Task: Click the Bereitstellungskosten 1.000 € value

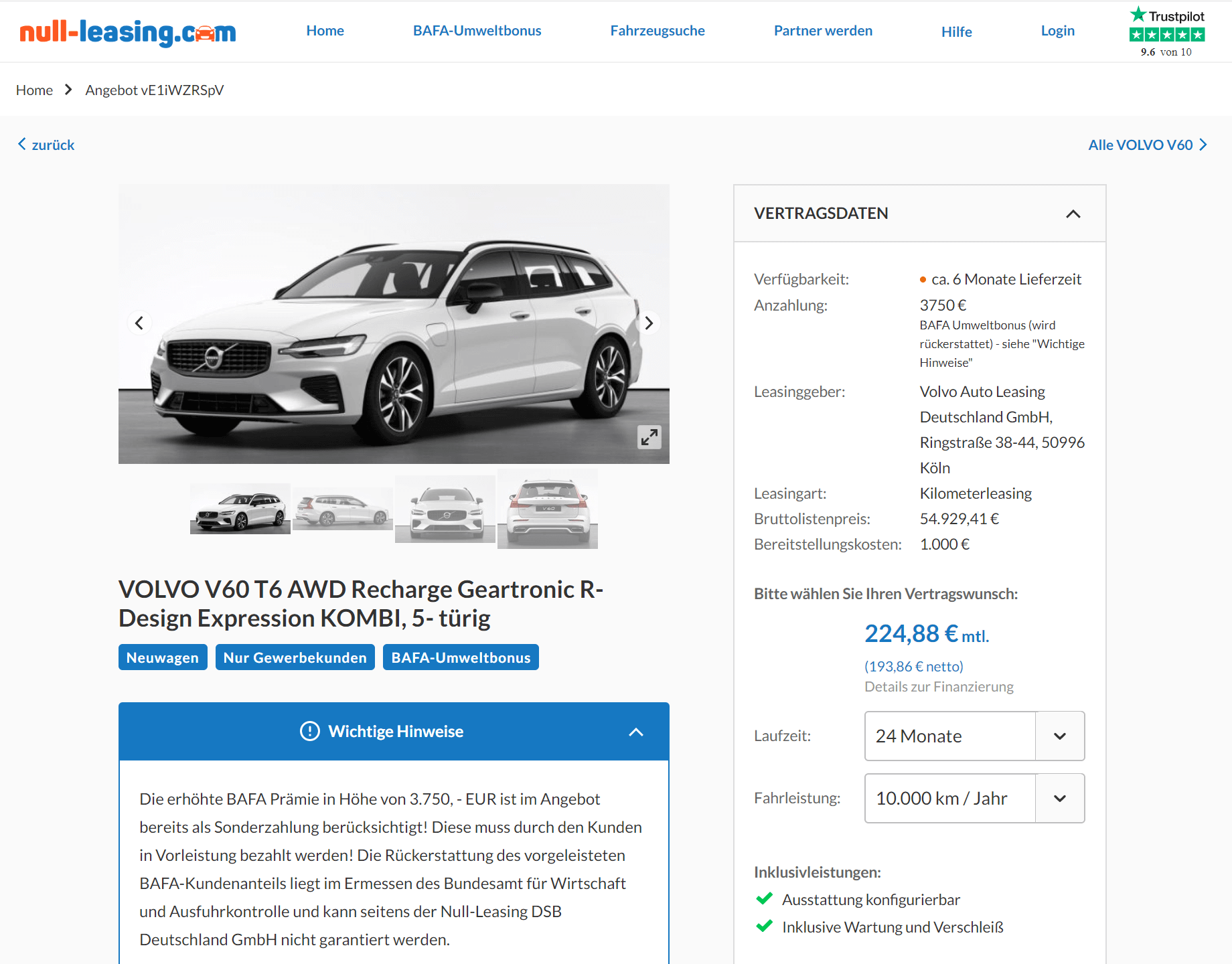Action: [945, 544]
